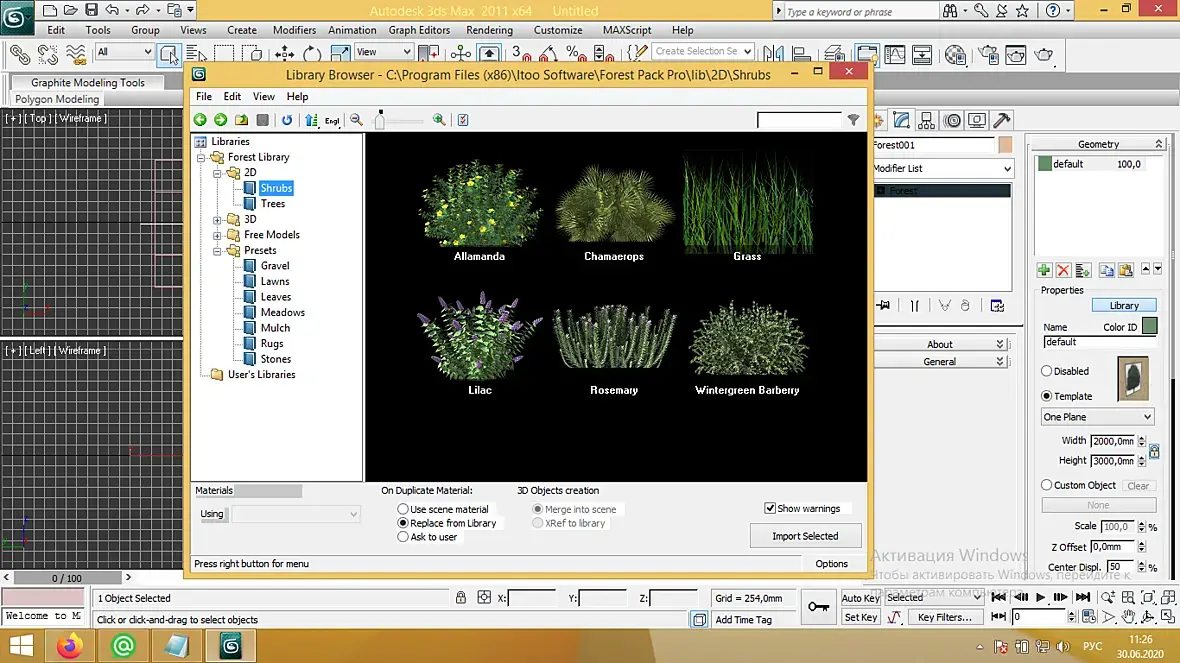Select the Ask to user radio option

pyautogui.click(x=403, y=537)
